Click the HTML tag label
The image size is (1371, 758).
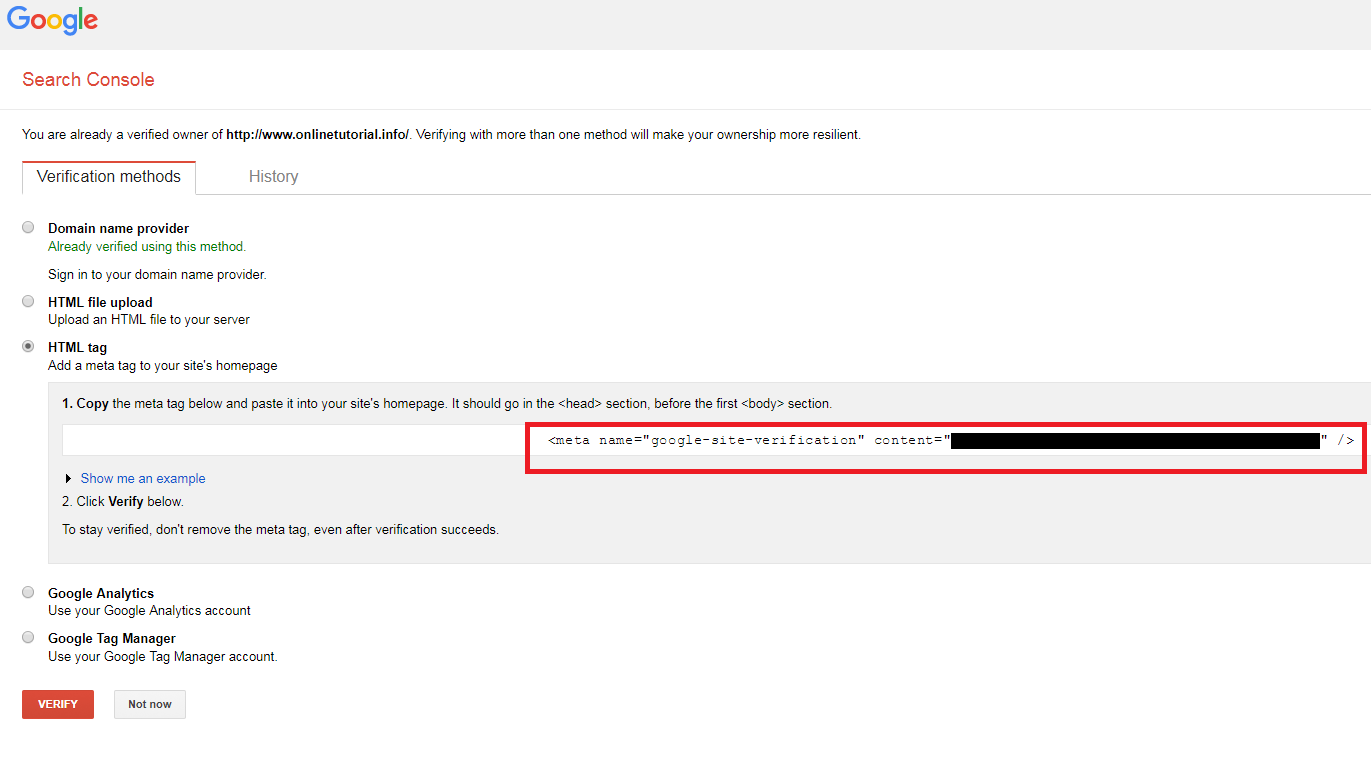click(77, 348)
